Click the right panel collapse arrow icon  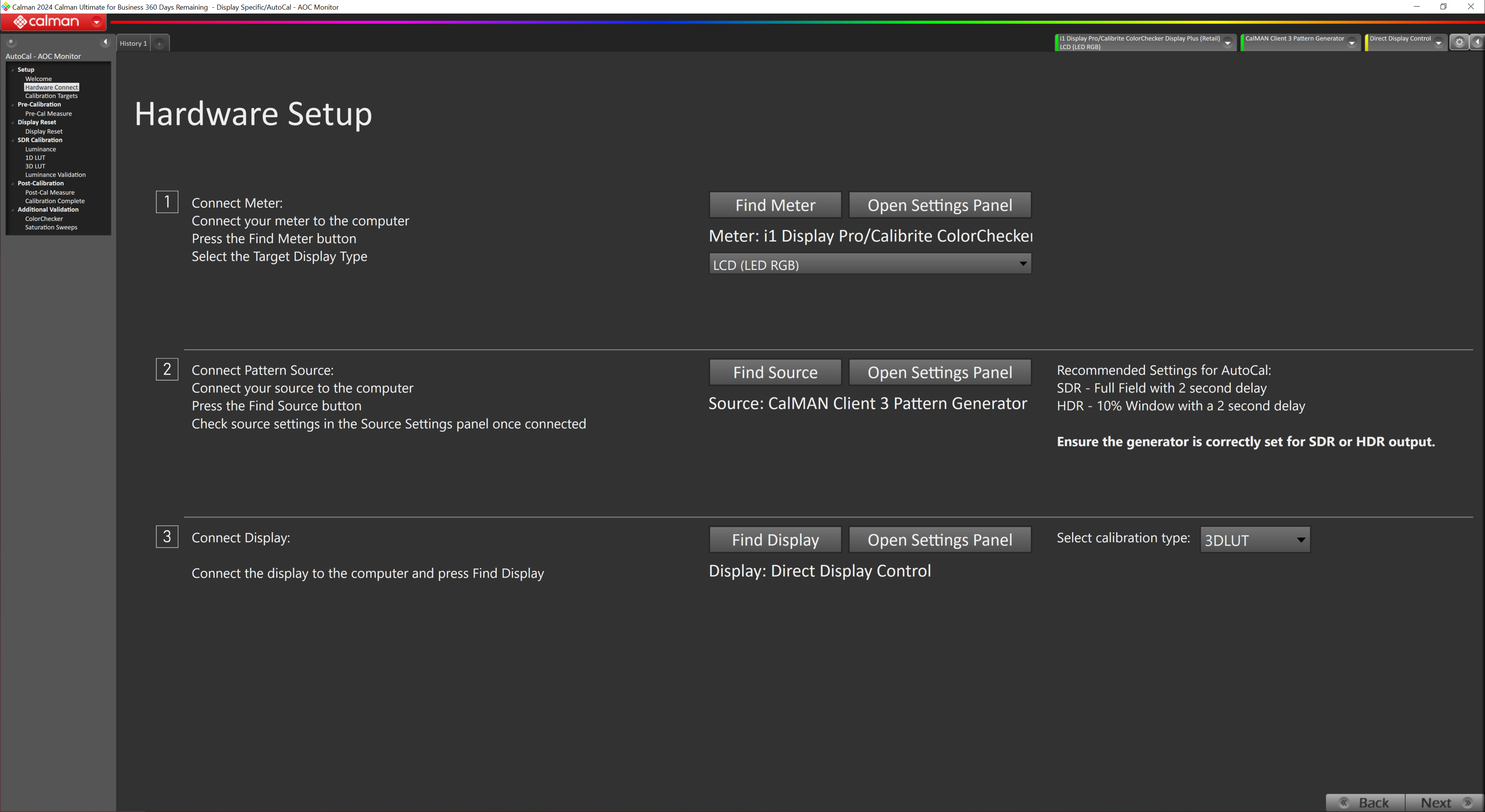[x=1478, y=42]
